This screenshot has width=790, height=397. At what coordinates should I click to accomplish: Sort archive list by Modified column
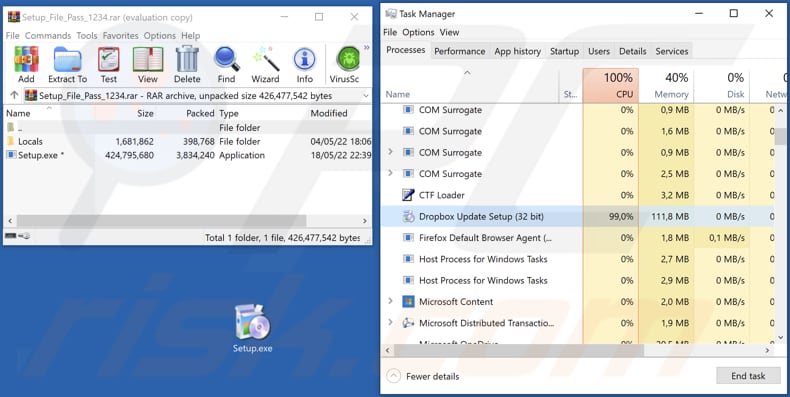tap(329, 113)
